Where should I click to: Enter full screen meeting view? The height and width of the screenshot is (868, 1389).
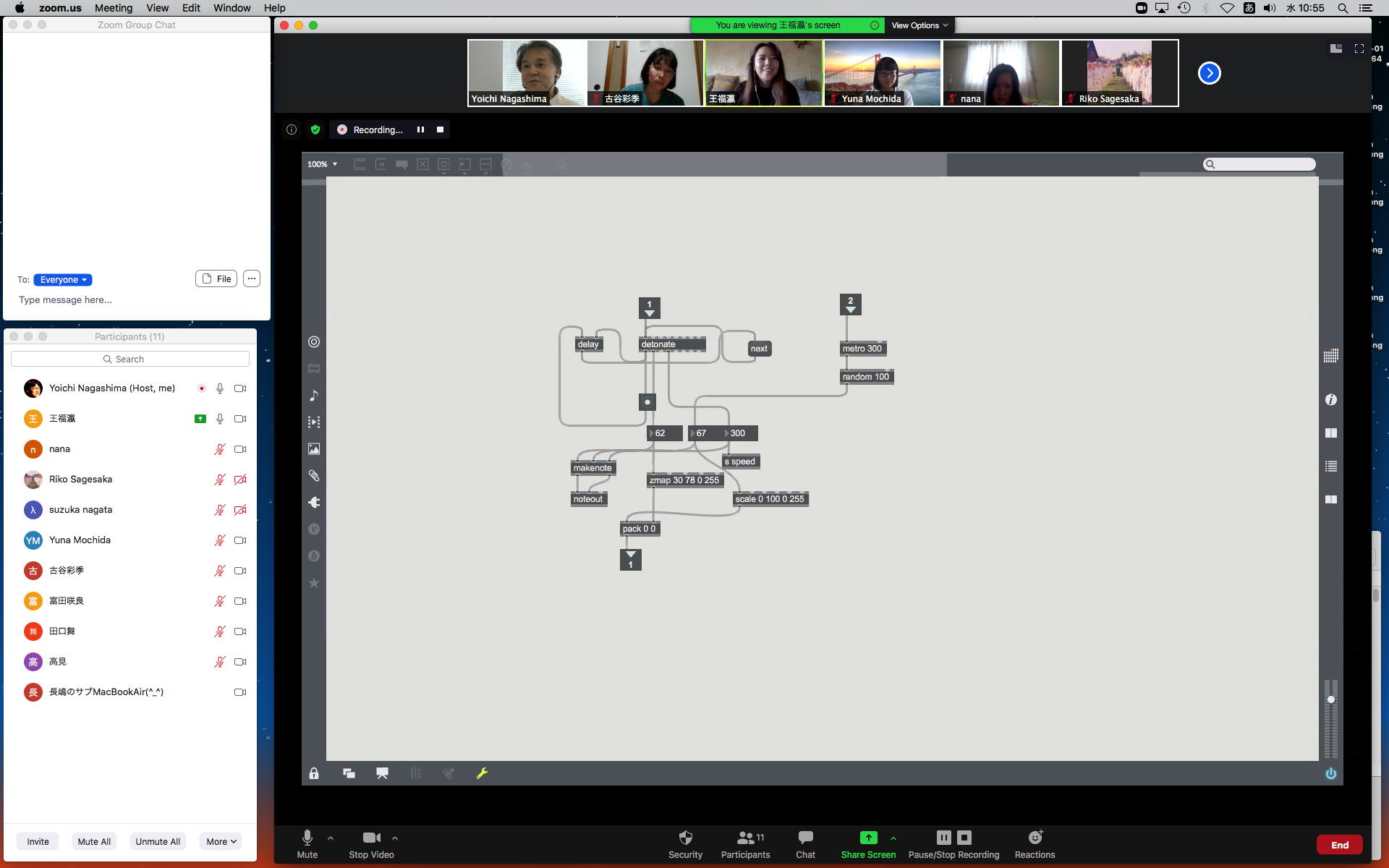pyautogui.click(x=1359, y=48)
